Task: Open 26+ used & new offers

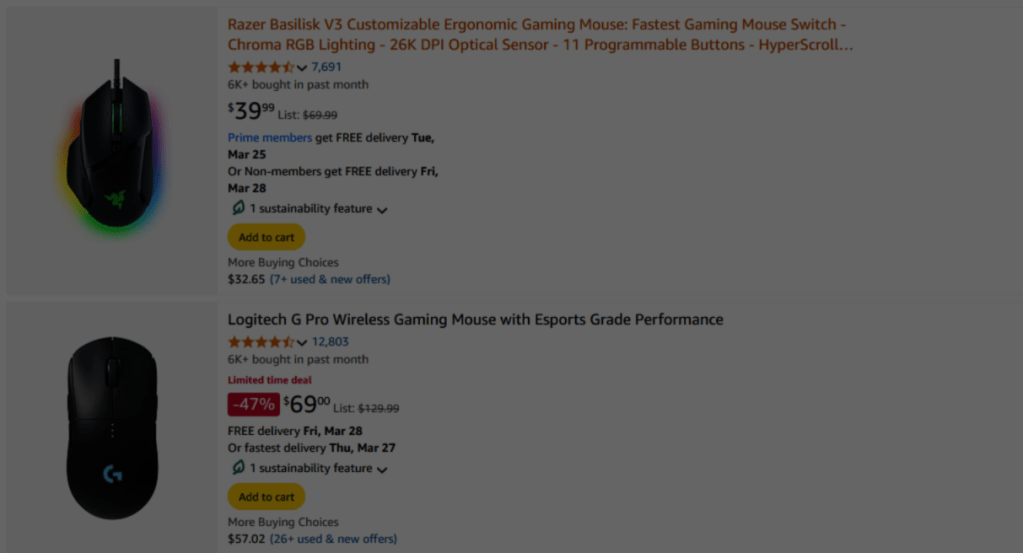Action: click(x=333, y=539)
